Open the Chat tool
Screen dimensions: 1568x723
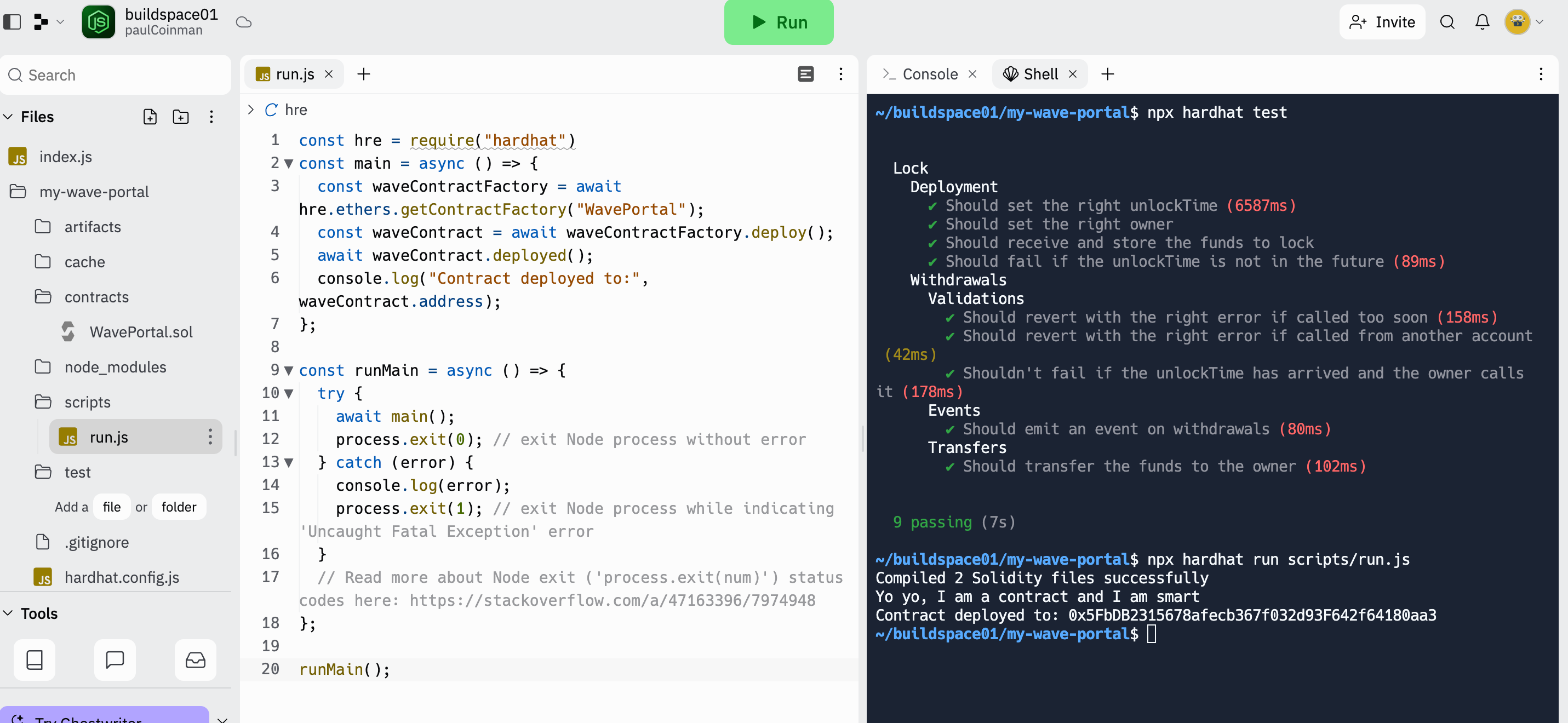point(115,661)
